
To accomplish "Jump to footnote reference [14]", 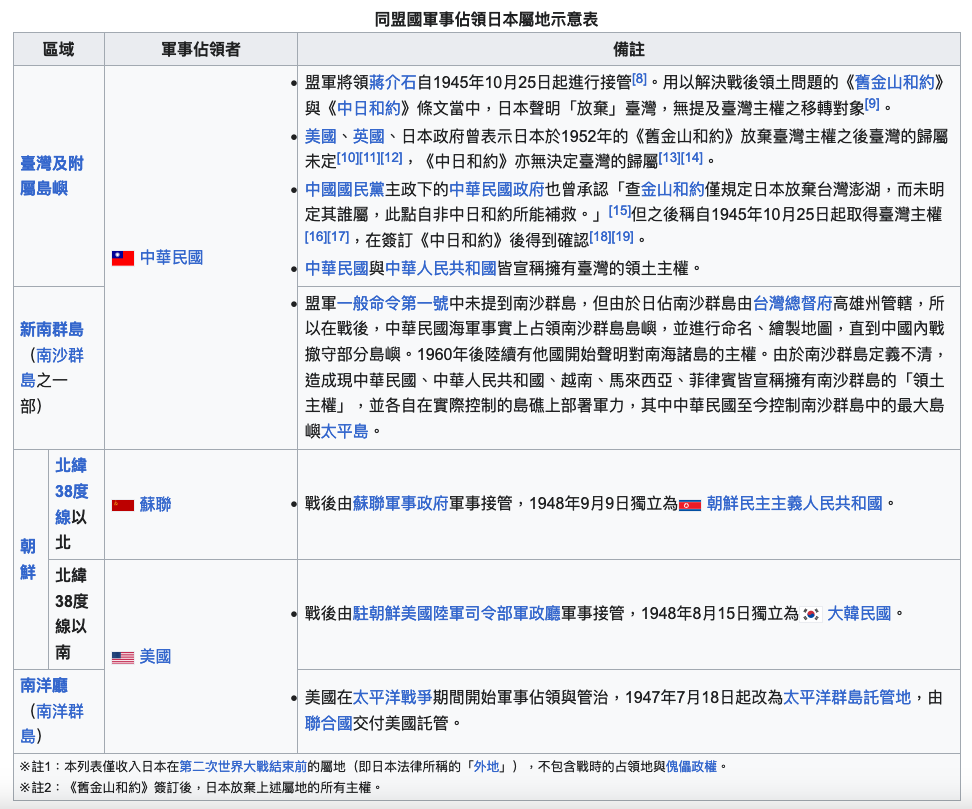I will click(x=692, y=157).
